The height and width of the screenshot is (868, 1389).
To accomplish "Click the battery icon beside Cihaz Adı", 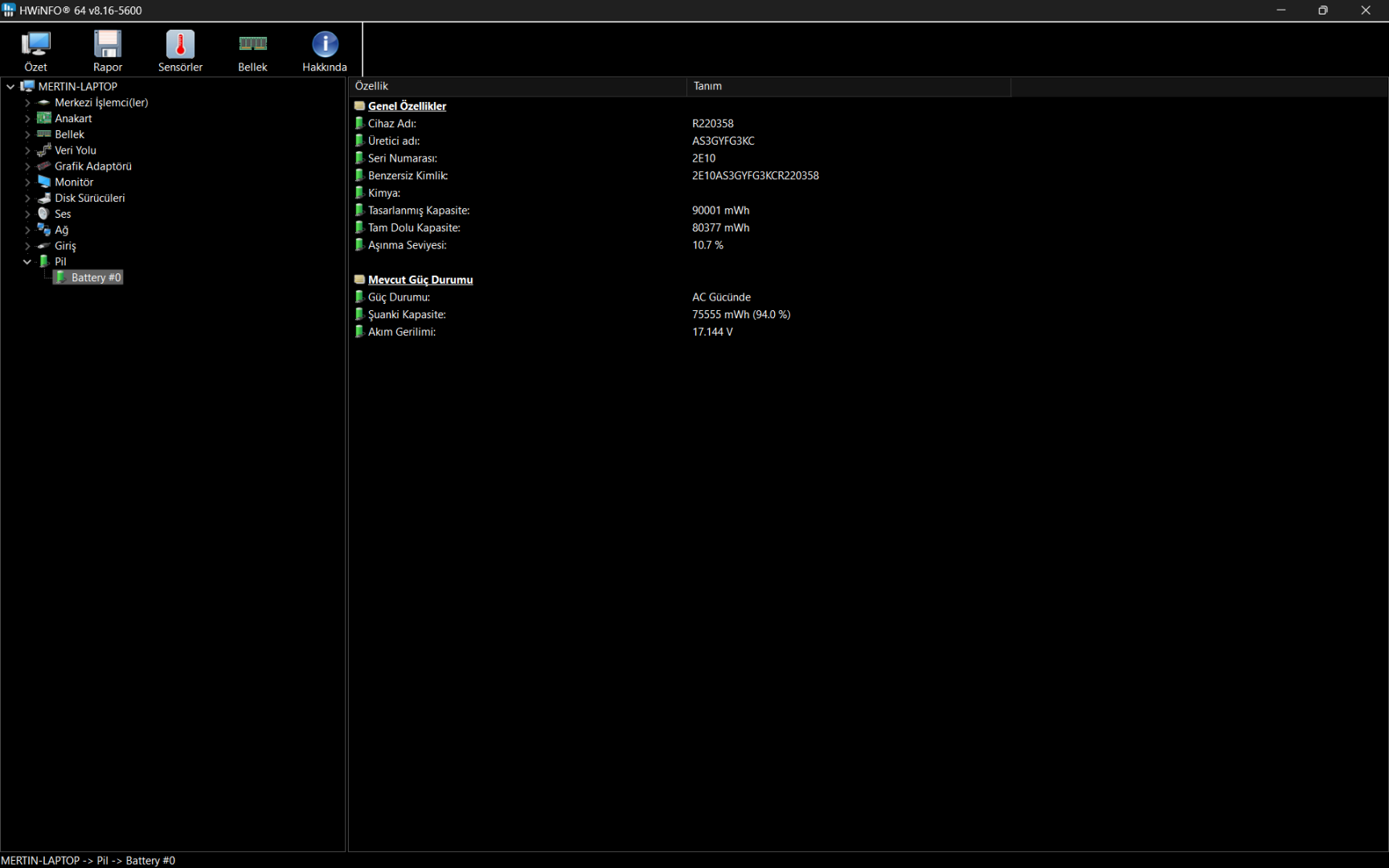I will point(359,123).
